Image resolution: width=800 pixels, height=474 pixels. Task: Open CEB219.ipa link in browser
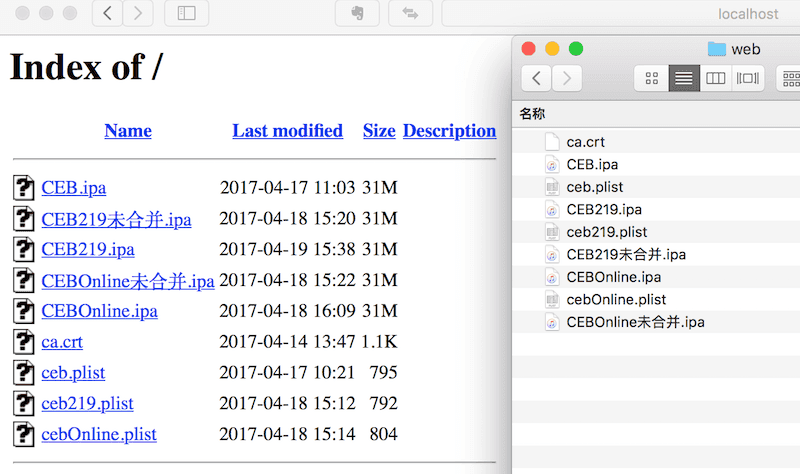pyautogui.click(x=88, y=250)
